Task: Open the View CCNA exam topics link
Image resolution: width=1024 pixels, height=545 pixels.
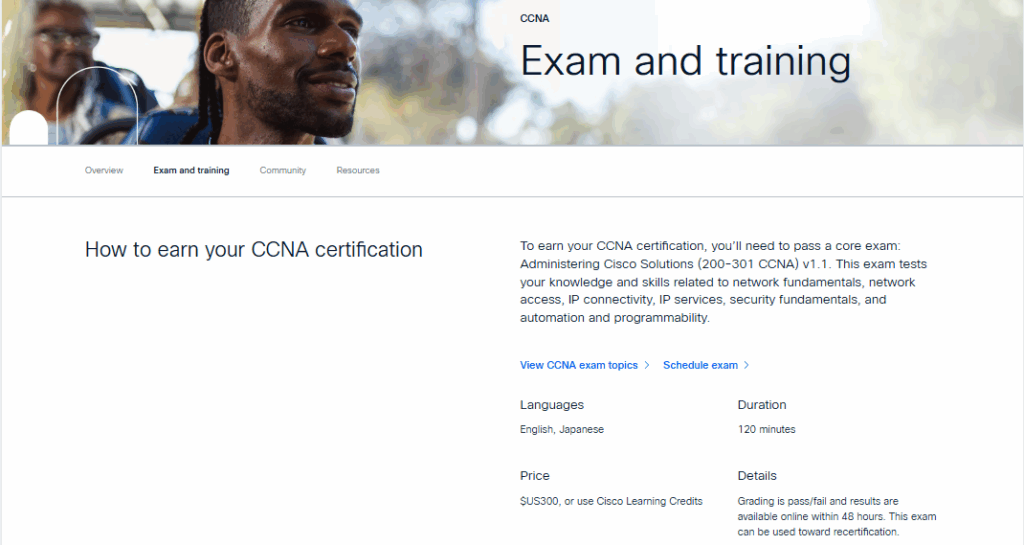Action: pos(579,366)
